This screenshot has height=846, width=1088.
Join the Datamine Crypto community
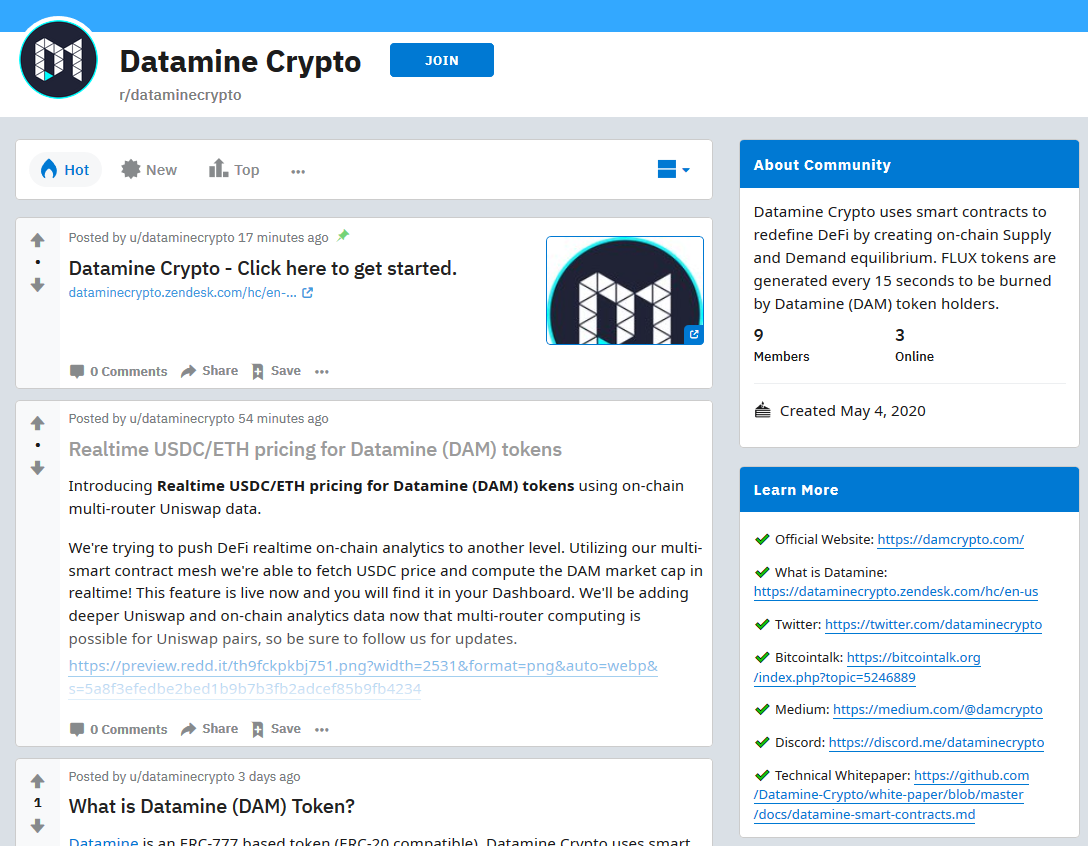tap(441, 60)
